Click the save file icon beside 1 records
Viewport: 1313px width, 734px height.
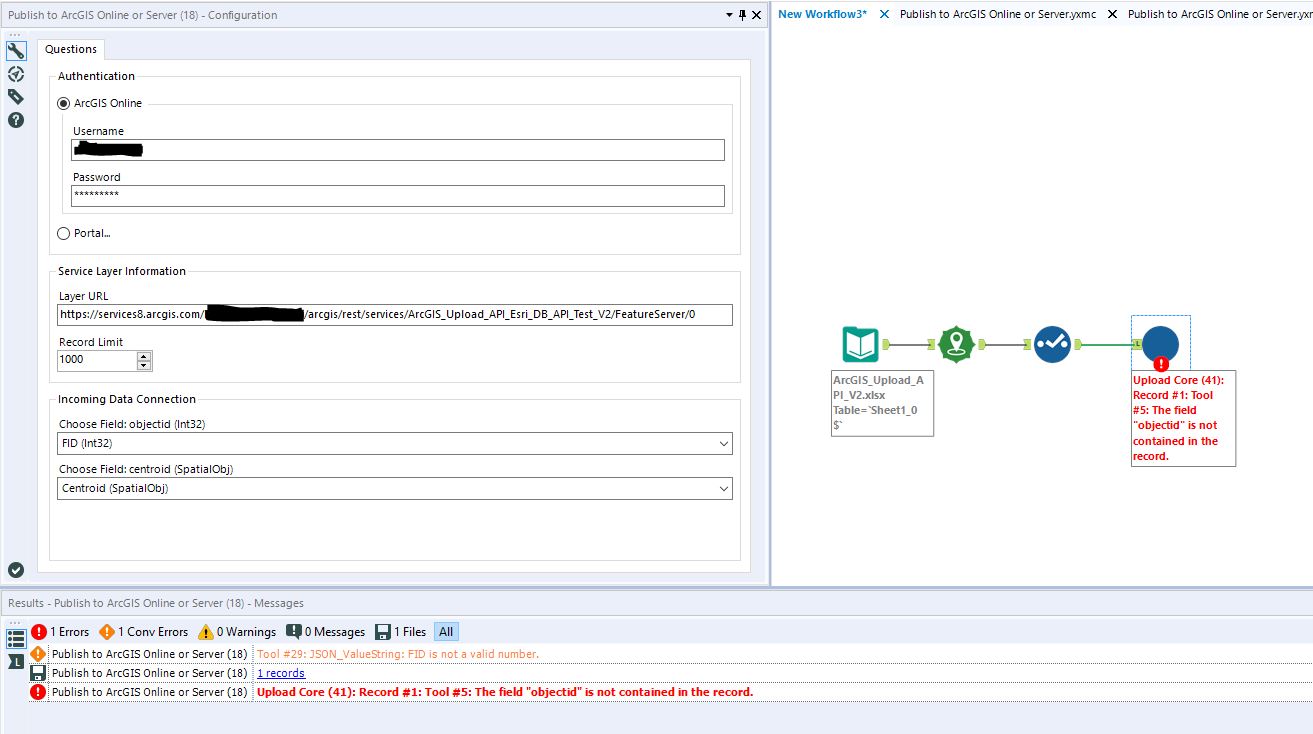coord(38,673)
